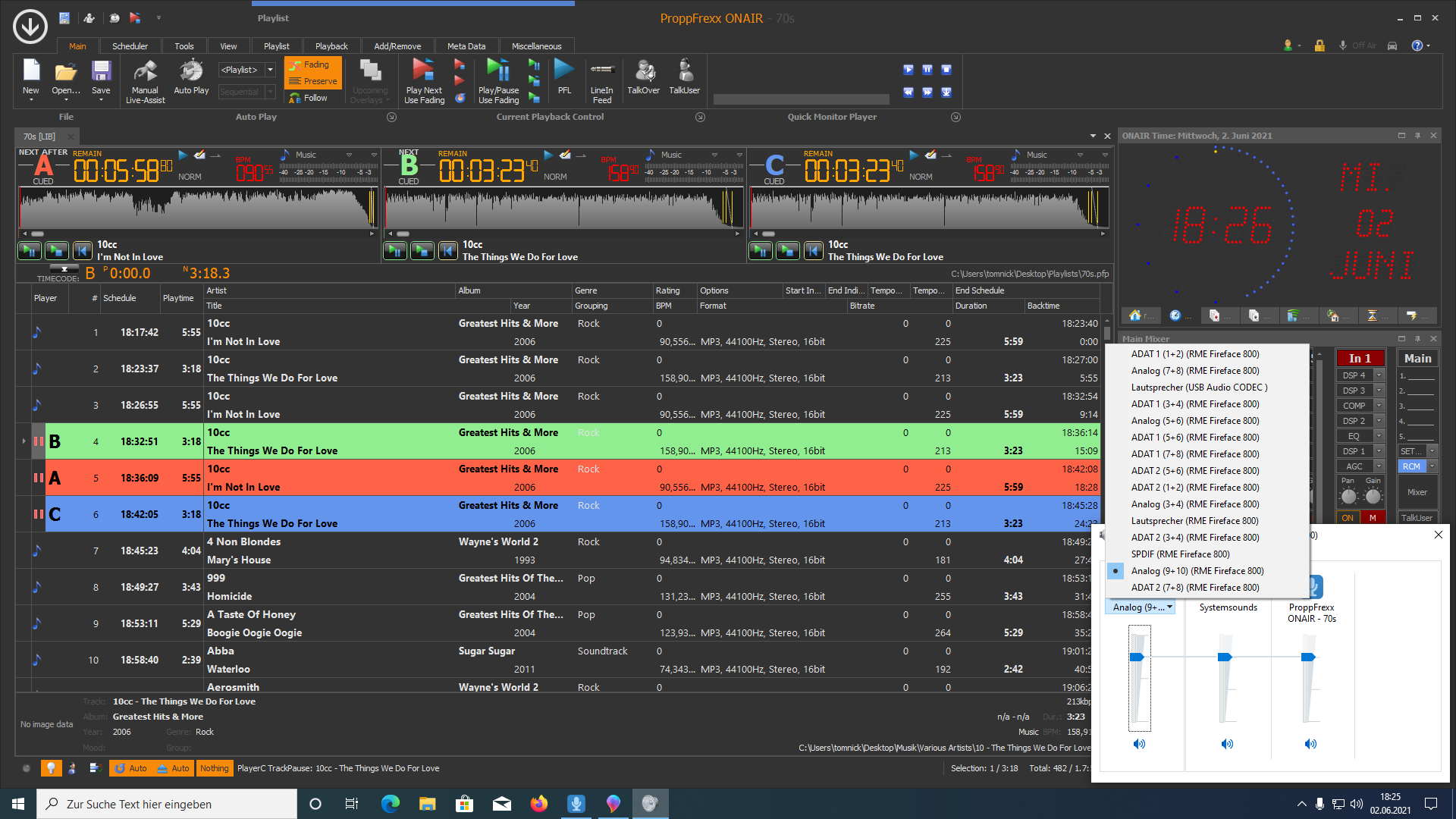
Task: Toggle the RCM button in Main mixer
Action: [1411, 466]
